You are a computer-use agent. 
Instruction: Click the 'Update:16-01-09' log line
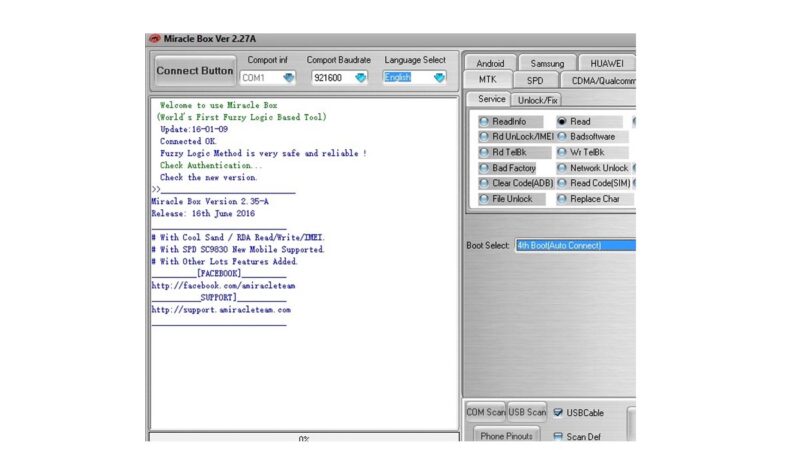pos(194,129)
